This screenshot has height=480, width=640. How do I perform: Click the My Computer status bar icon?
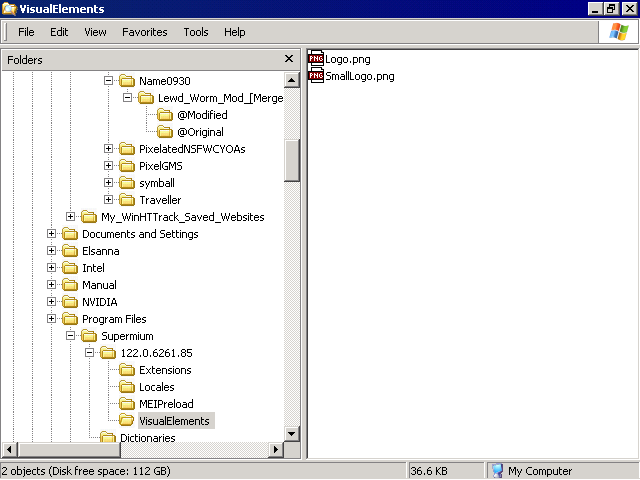pos(497,471)
